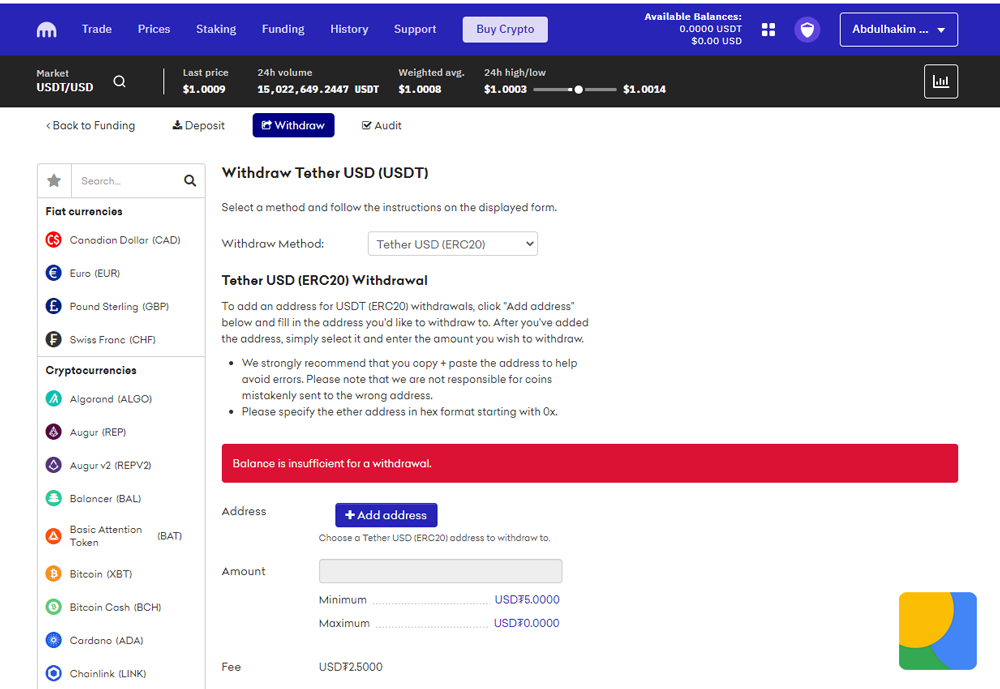Select Euro (EUR) in list
This screenshot has width=1000, height=689.
pos(95,273)
